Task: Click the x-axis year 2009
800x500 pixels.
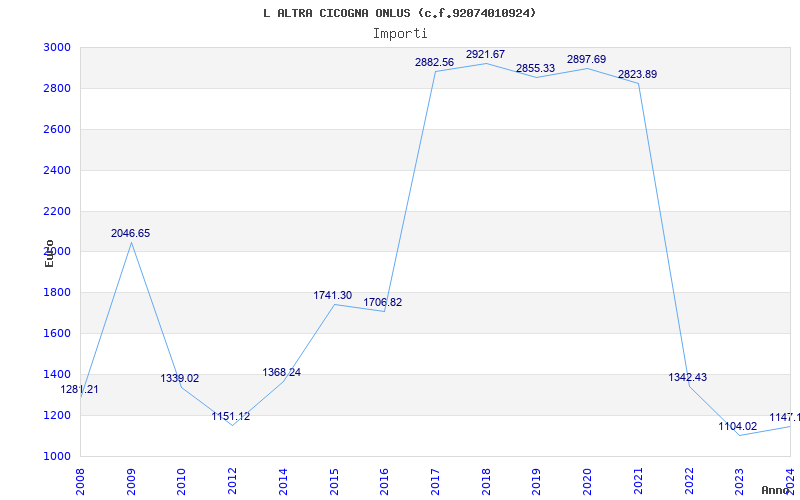Action: pos(131,482)
